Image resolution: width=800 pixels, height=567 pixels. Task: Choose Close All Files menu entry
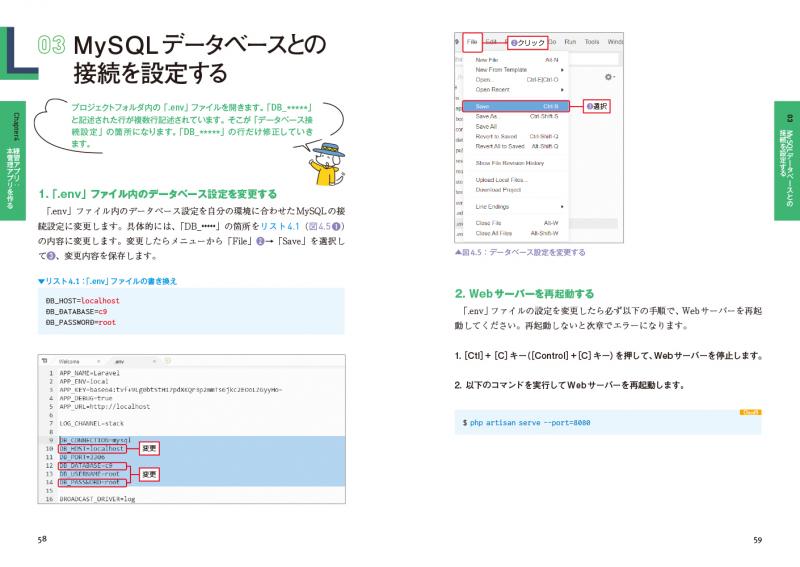pyautogui.click(x=516, y=233)
